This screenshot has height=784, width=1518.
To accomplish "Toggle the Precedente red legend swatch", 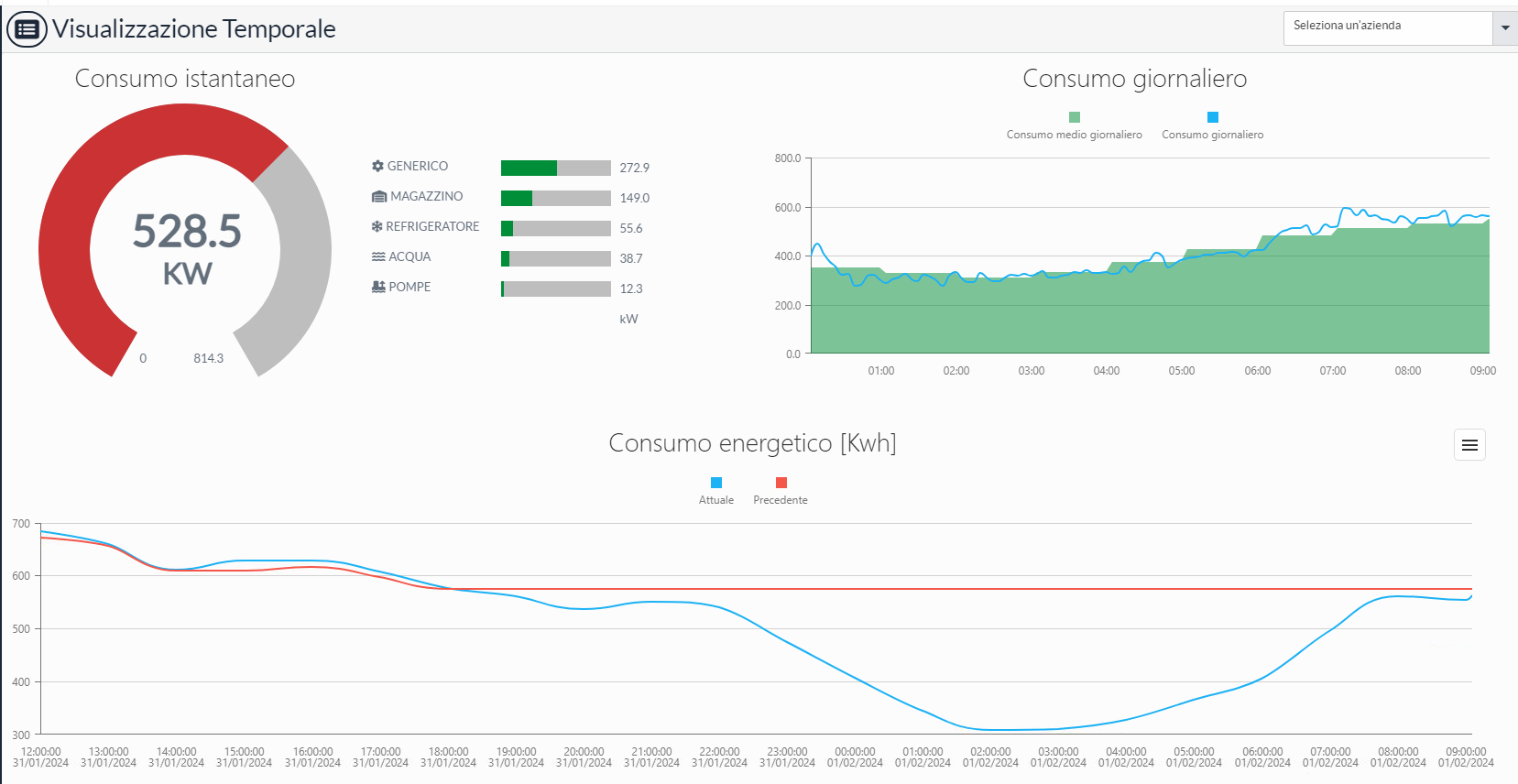I will 781,483.
